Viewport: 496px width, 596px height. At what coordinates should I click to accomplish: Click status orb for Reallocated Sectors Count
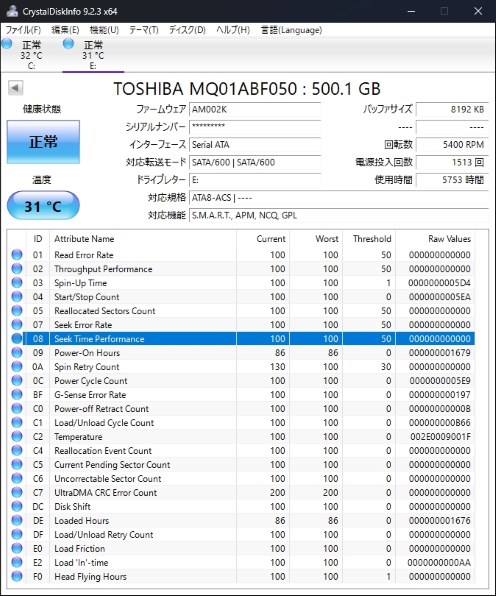coord(17,311)
